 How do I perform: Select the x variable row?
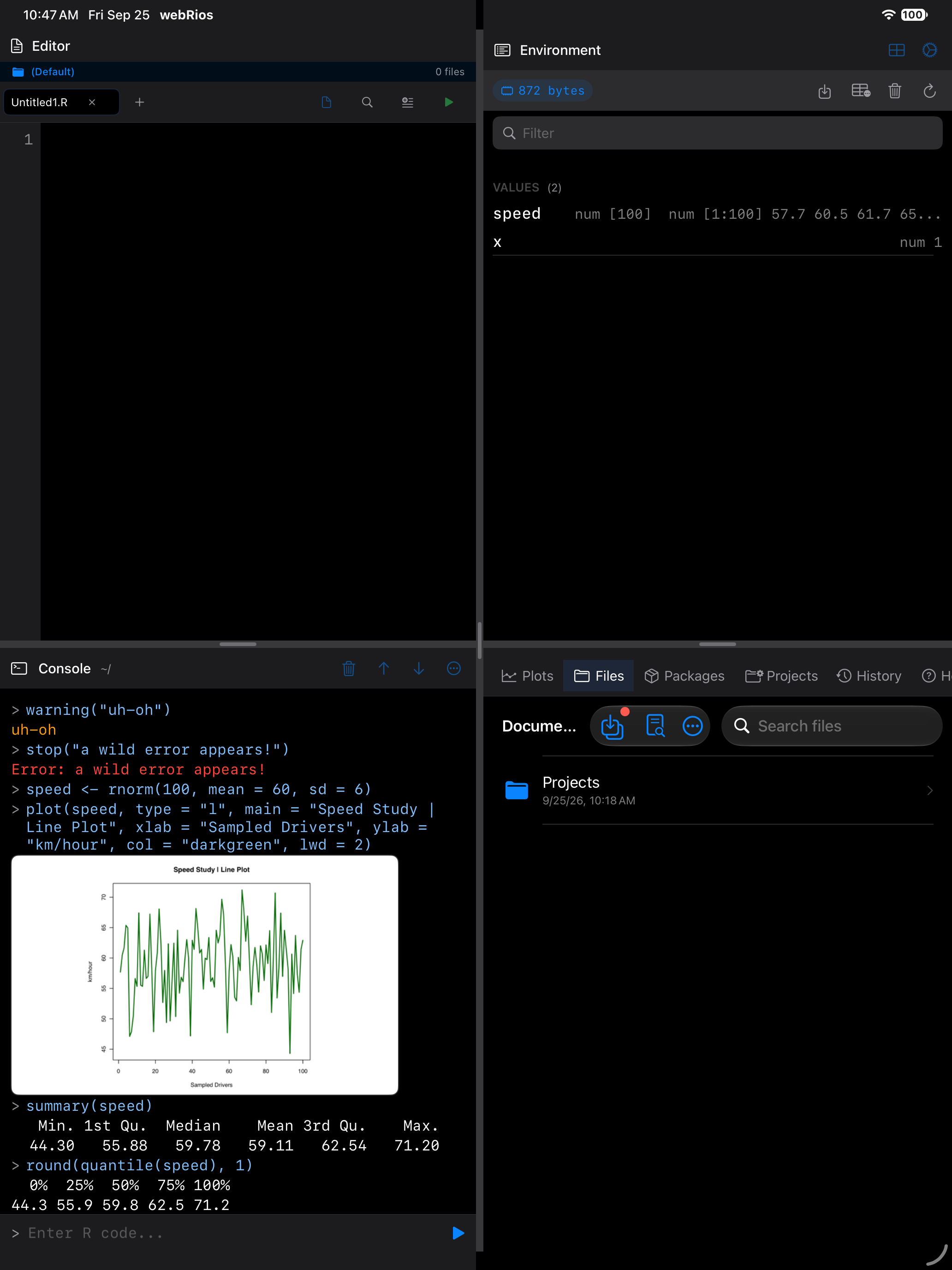(717, 242)
